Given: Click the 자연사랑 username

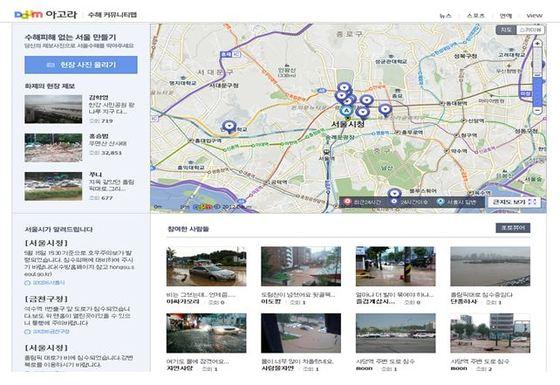Looking at the screenshot, I should [x=180, y=368].
